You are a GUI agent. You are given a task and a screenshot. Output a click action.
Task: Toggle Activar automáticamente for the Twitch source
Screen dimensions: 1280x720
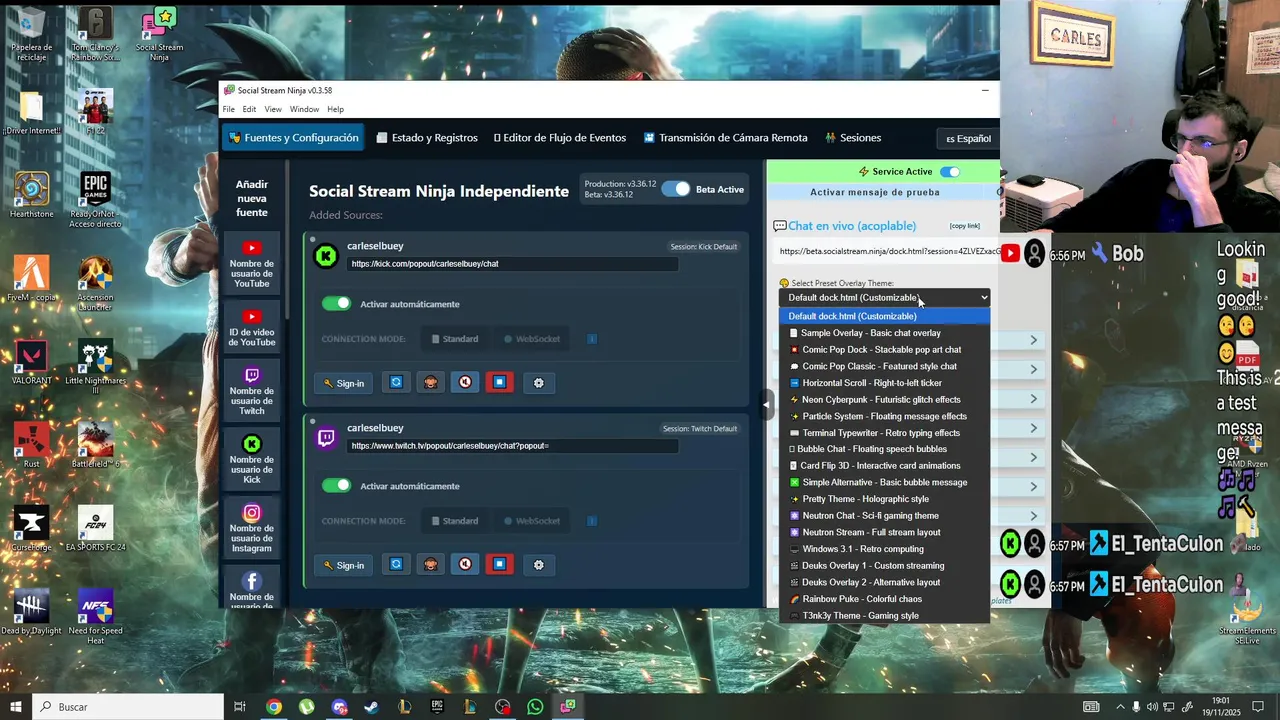[336, 485]
